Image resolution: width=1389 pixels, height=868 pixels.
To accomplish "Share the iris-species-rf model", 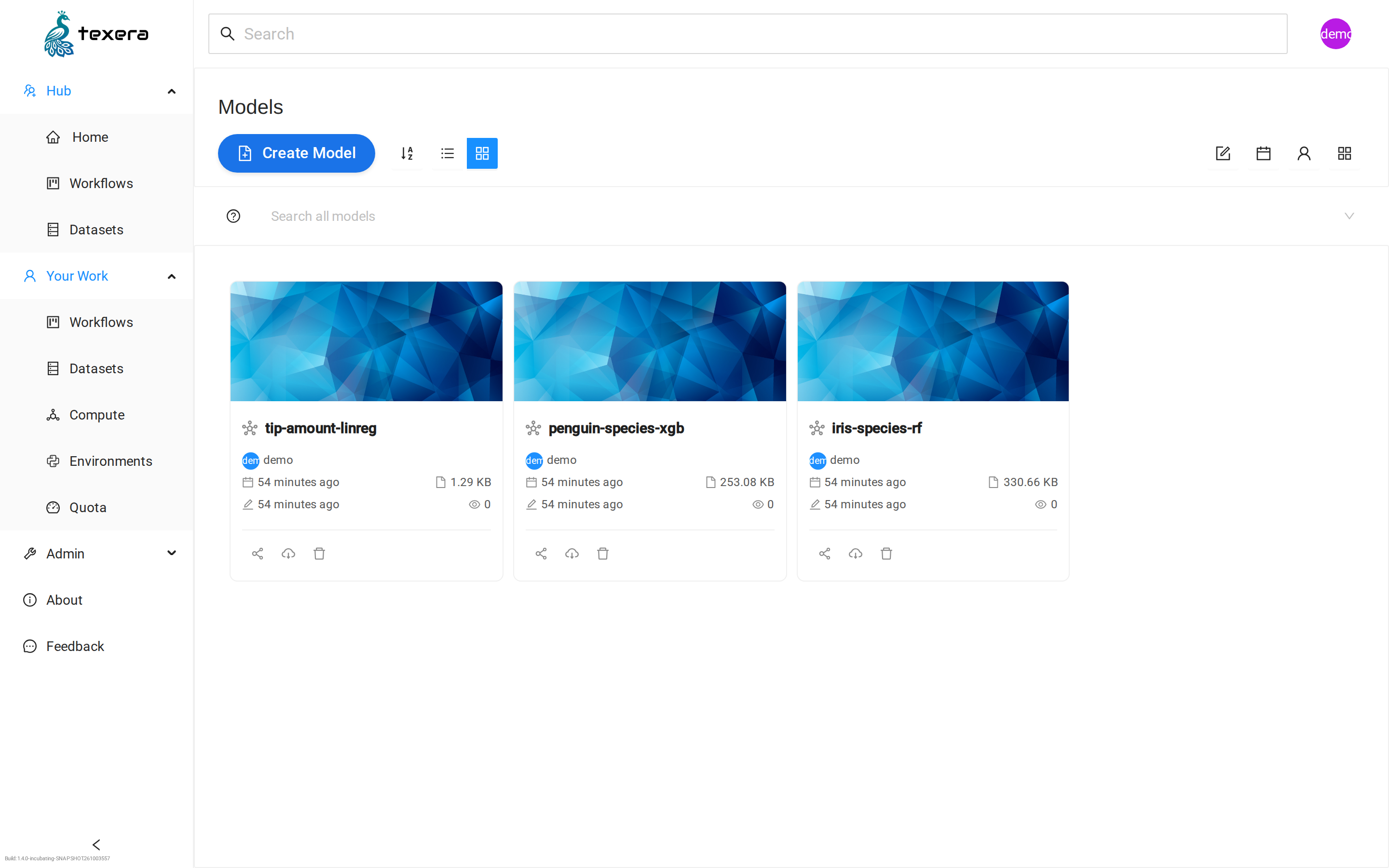I will pyautogui.click(x=825, y=554).
